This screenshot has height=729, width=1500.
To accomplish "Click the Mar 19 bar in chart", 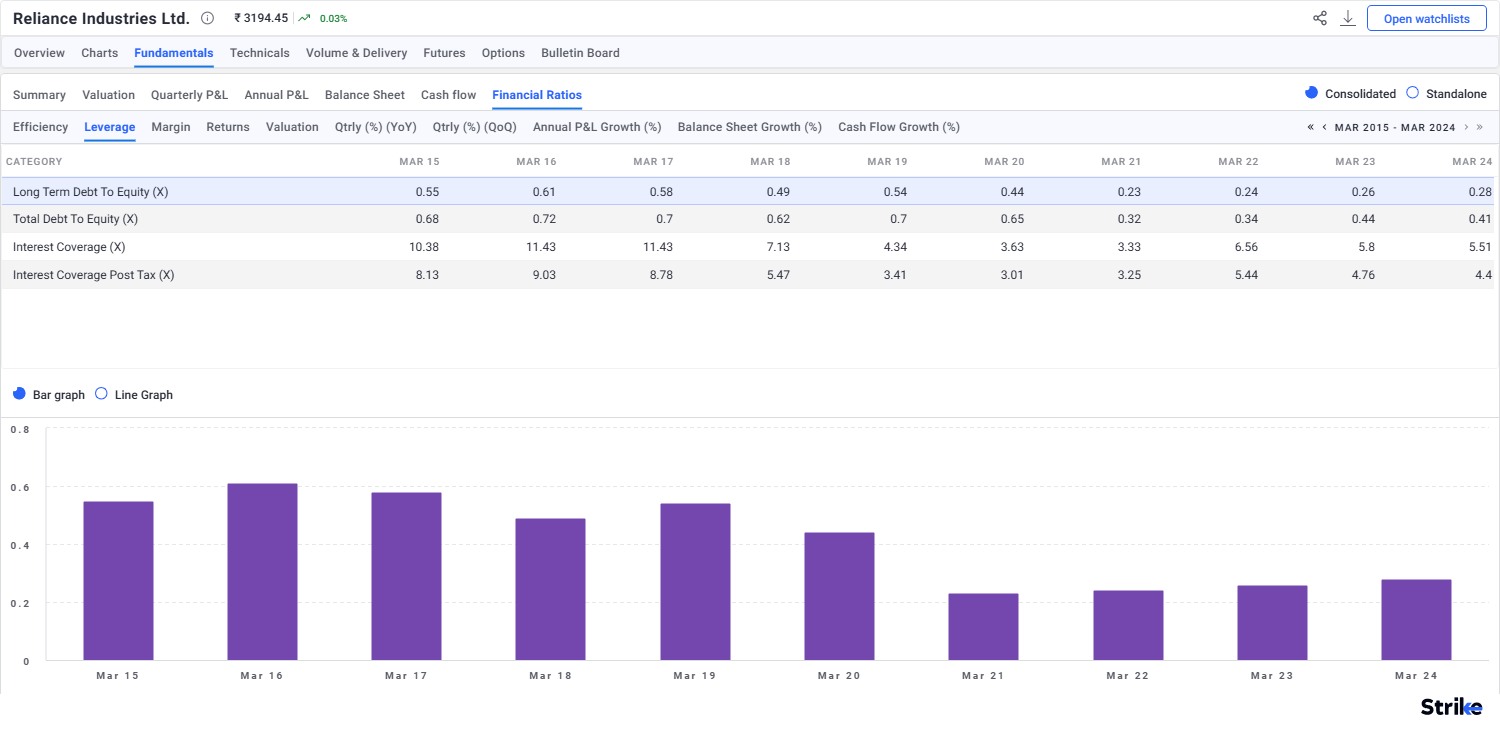I will coord(695,582).
